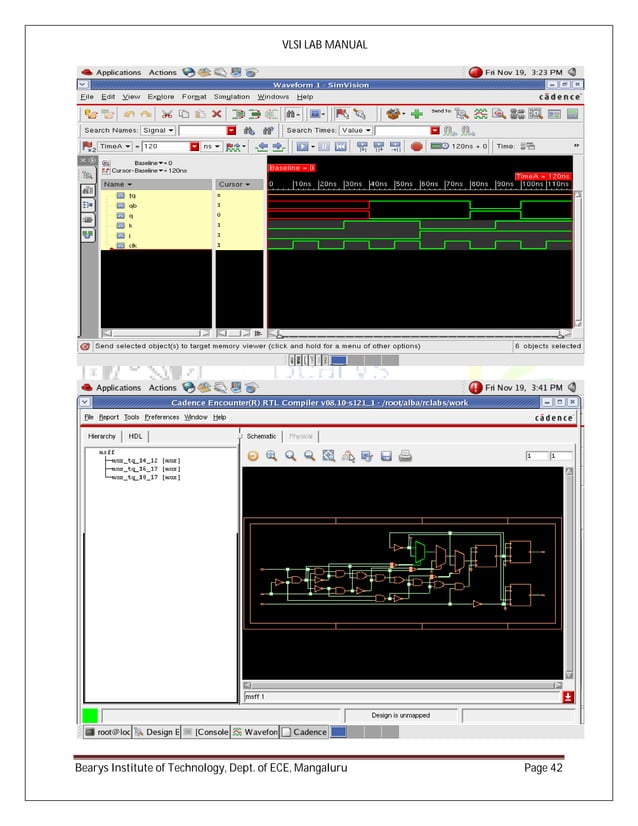Click the green plus add icon
638x826 pixels.
416,114
